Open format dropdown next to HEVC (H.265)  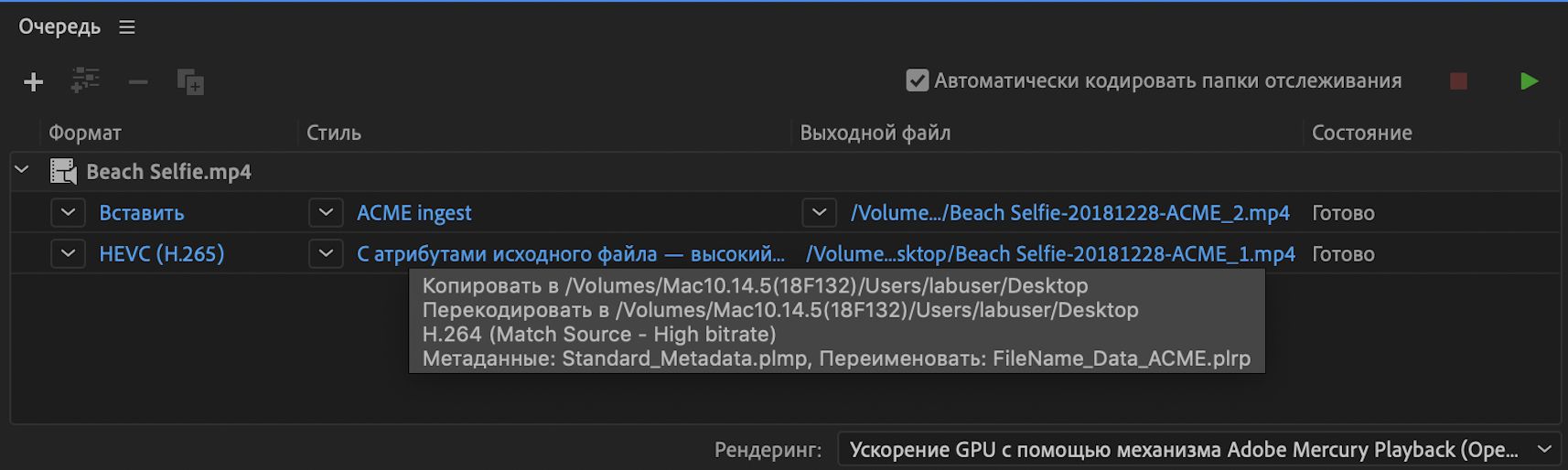pyautogui.click(x=68, y=254)
